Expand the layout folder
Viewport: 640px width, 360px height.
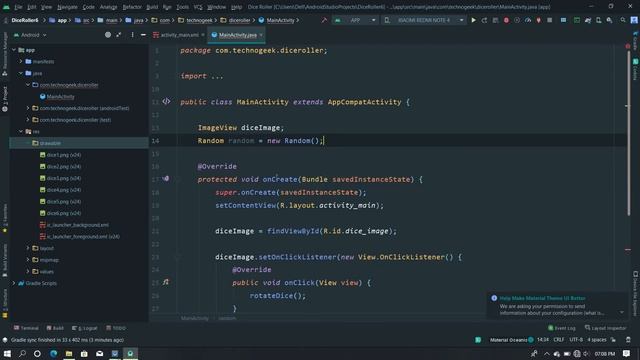click(28, 248)
